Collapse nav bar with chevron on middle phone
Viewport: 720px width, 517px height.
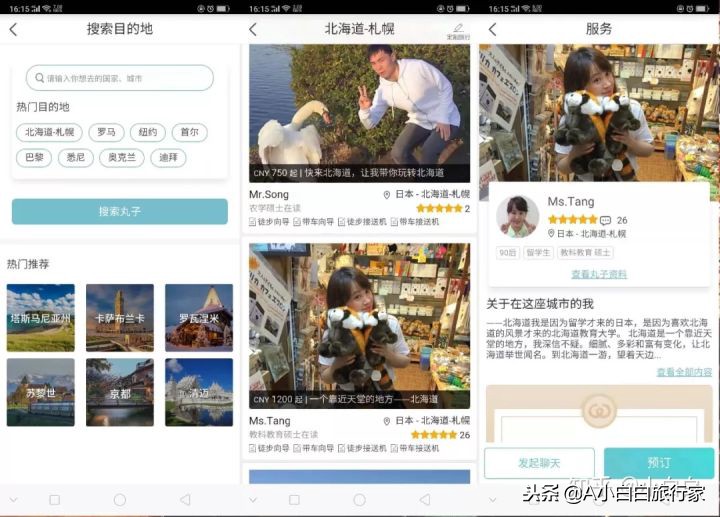tap(253, 500)
